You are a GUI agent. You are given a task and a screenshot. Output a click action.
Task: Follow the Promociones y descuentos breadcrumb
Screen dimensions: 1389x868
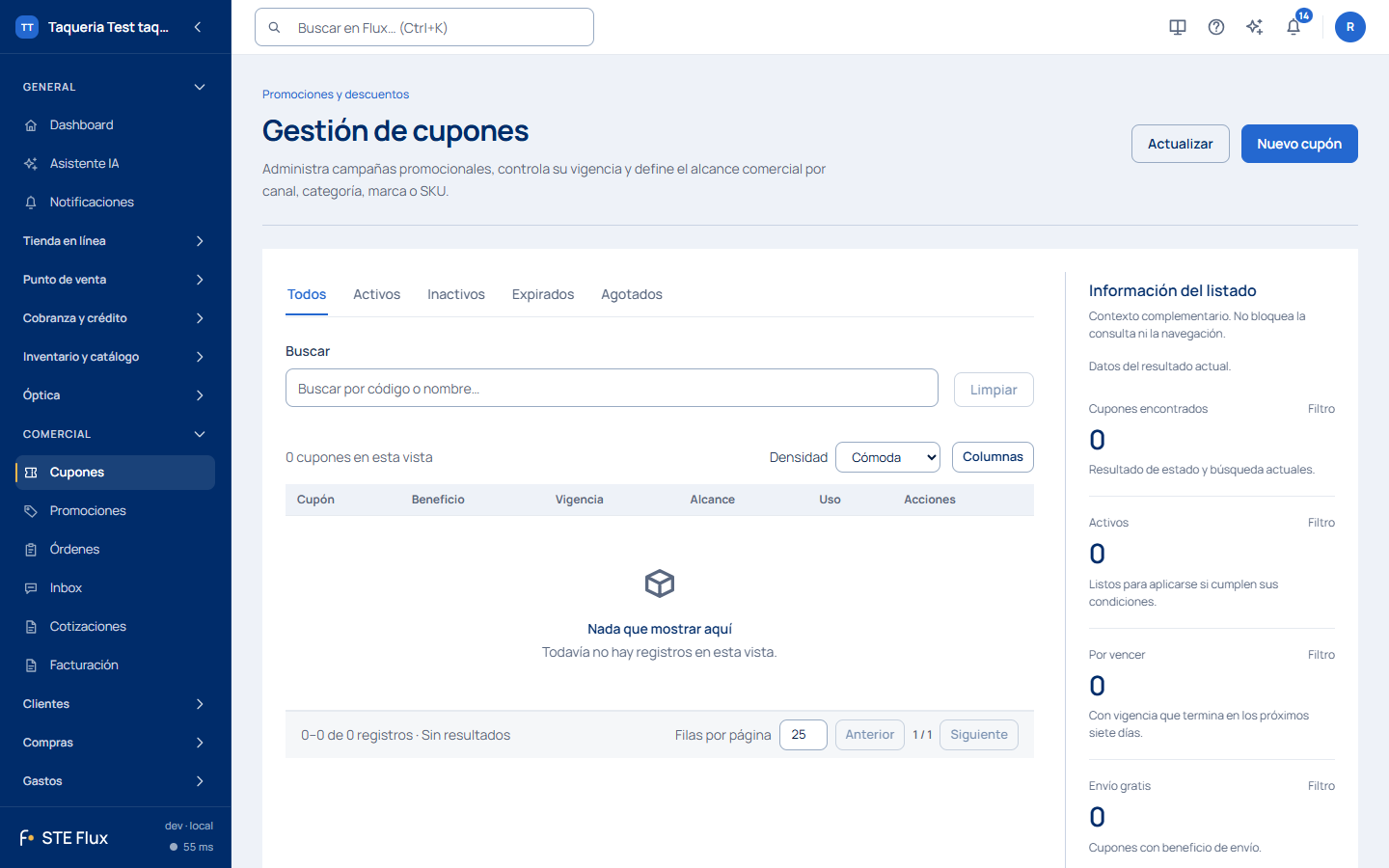pyautogui.click(x=336, y=95)
